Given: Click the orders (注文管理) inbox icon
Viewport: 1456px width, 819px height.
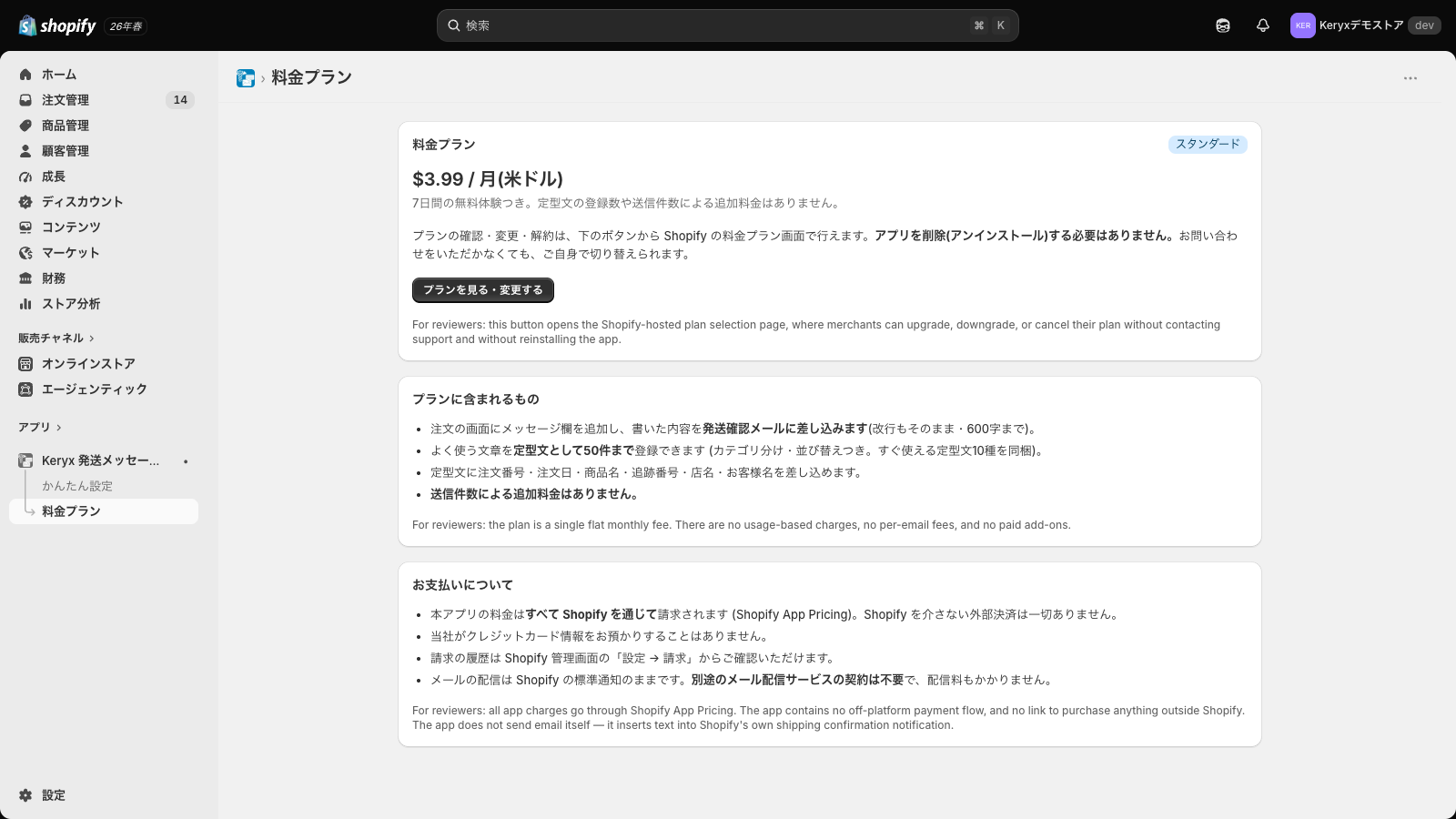Looking at the screenshot, I should pos(25,100).
